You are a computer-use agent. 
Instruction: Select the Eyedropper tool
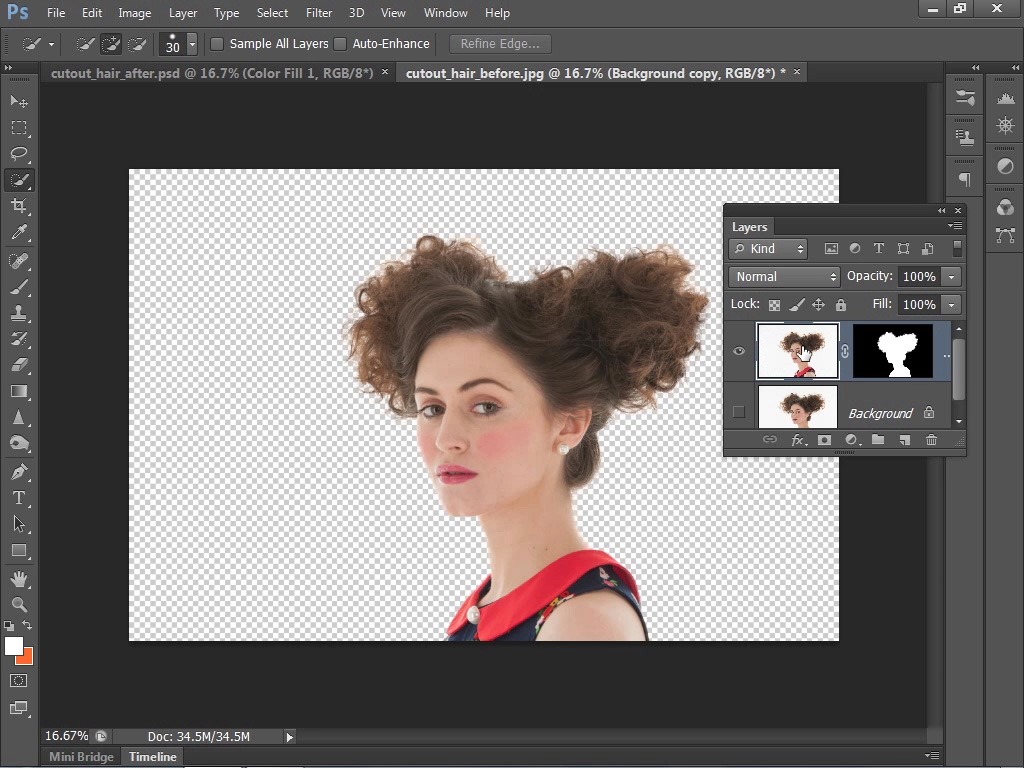point(19,232)
